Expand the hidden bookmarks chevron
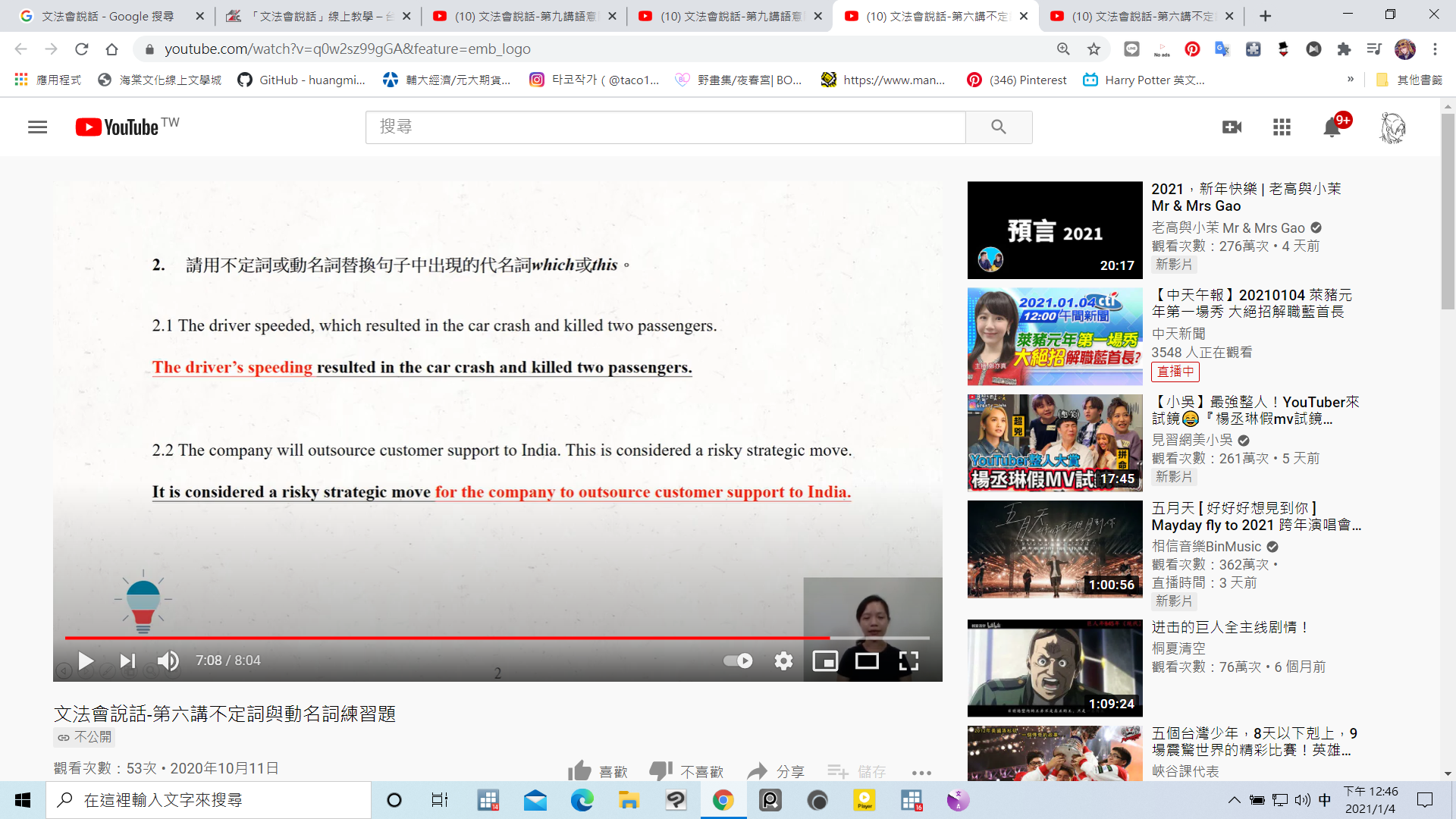This screenshot has width=1456, height=819. [x=1350, y=79]
